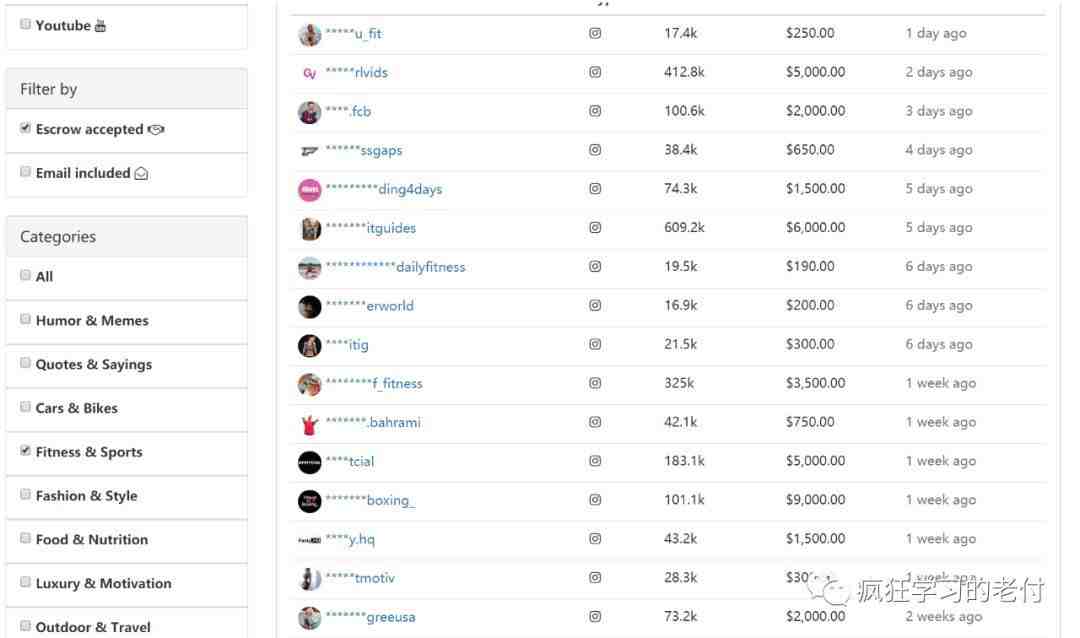Select the All categories checkbox

(25, 275)
